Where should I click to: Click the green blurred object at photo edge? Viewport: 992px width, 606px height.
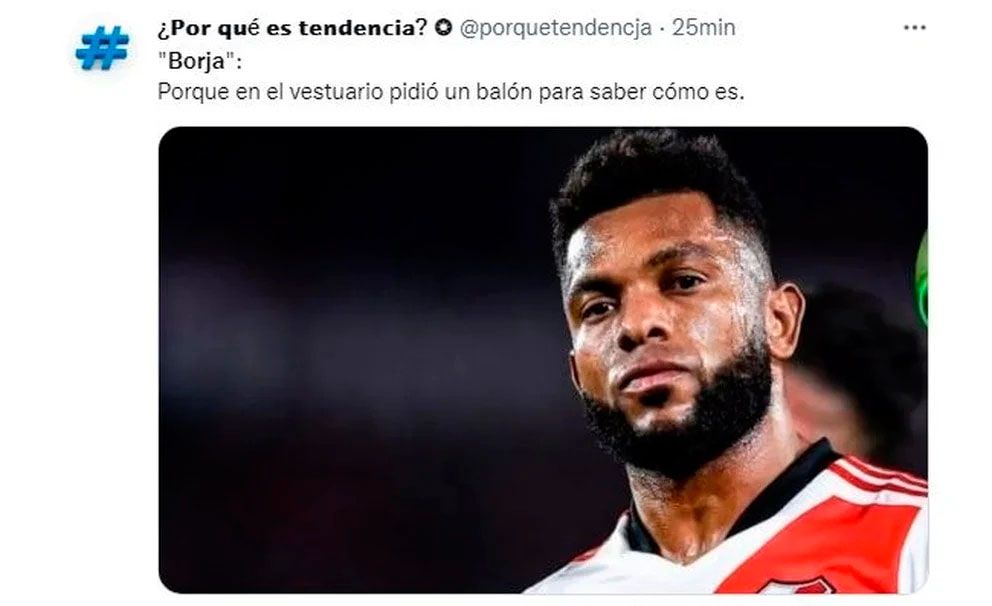pos(922,278)
